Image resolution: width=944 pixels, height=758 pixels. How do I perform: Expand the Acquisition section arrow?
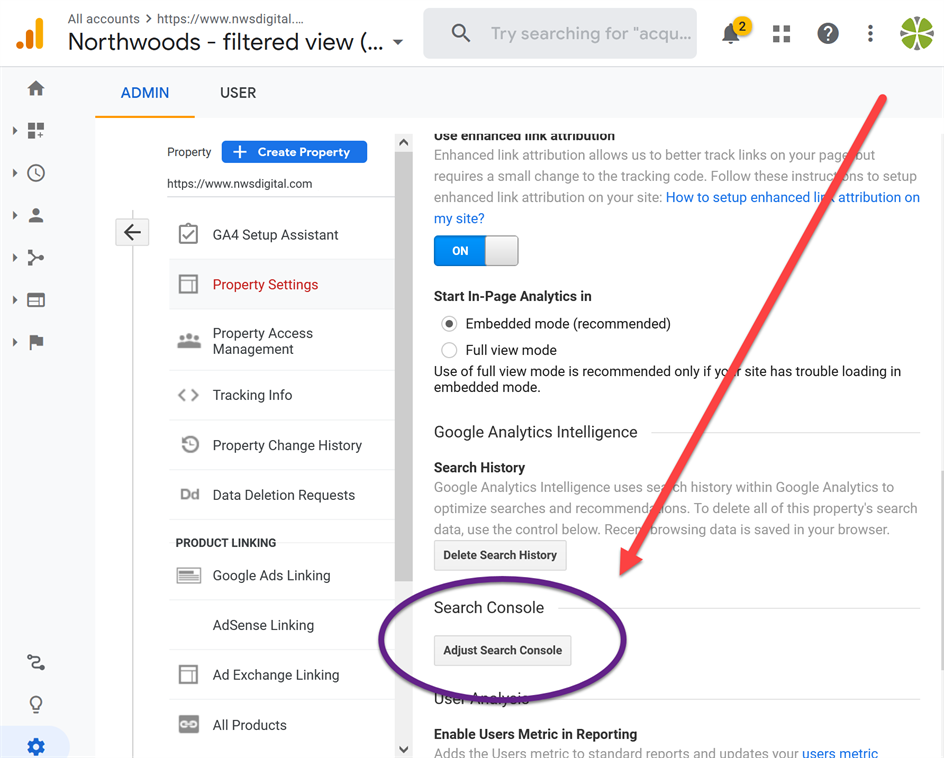click(x=15, y=258)
